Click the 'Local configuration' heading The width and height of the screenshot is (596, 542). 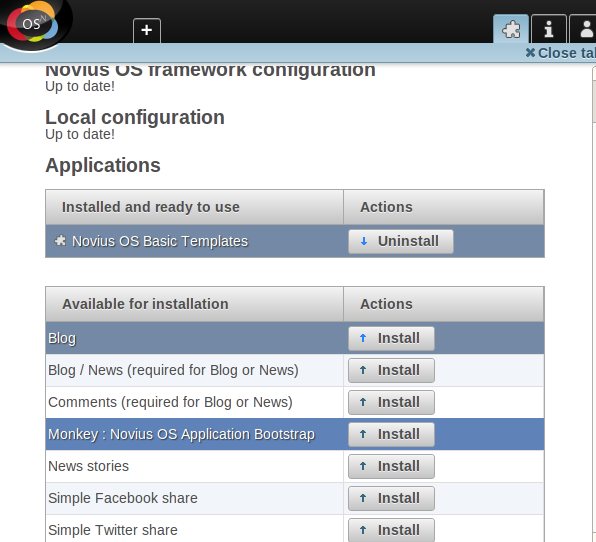coord(135,117)
